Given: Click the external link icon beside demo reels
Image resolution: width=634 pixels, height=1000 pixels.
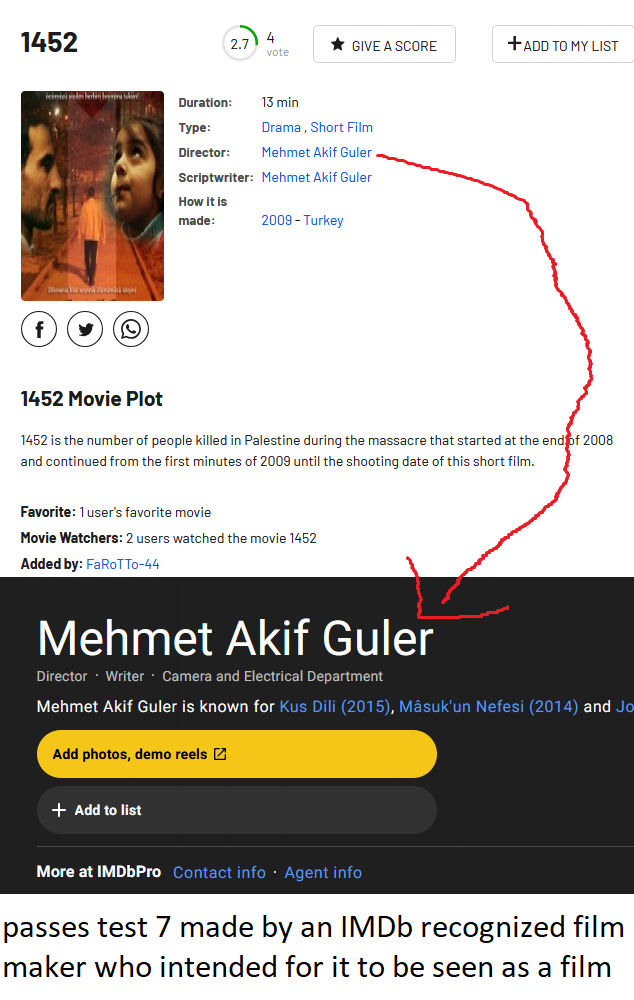Looking at the screenshot, I should click(220, 754).
